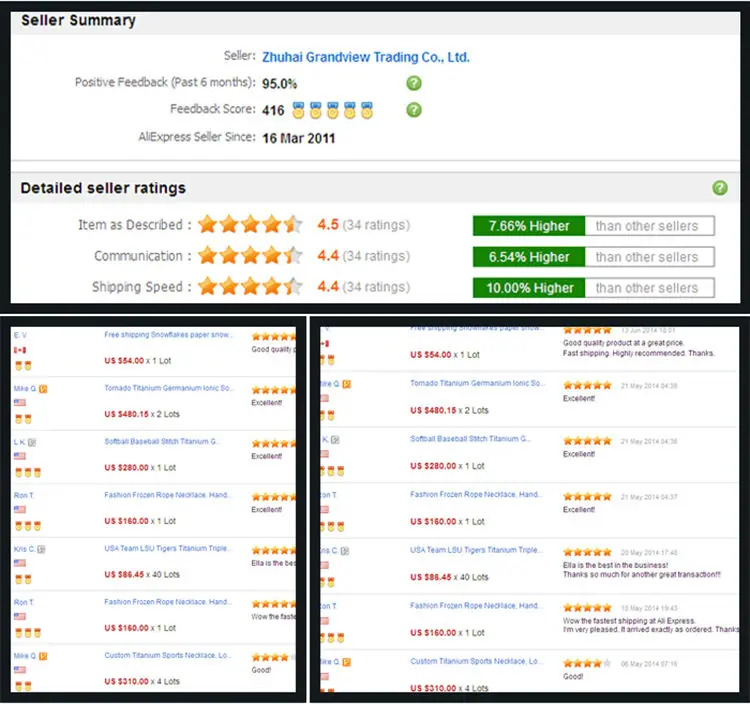This screenshot has height=704, width=750.
Task: Click help icon beside Positive Feedback 95.0%
Action: (x=414, y=83)
